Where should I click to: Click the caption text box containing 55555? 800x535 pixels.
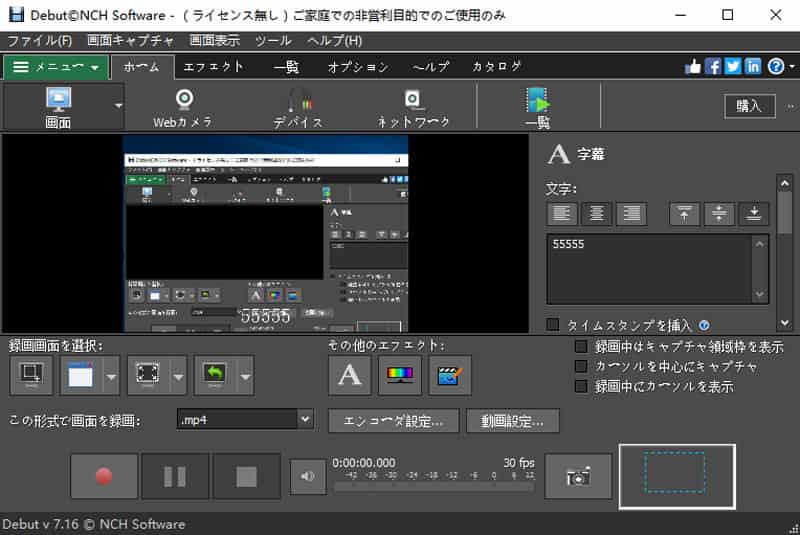click(x=652, y=269)
